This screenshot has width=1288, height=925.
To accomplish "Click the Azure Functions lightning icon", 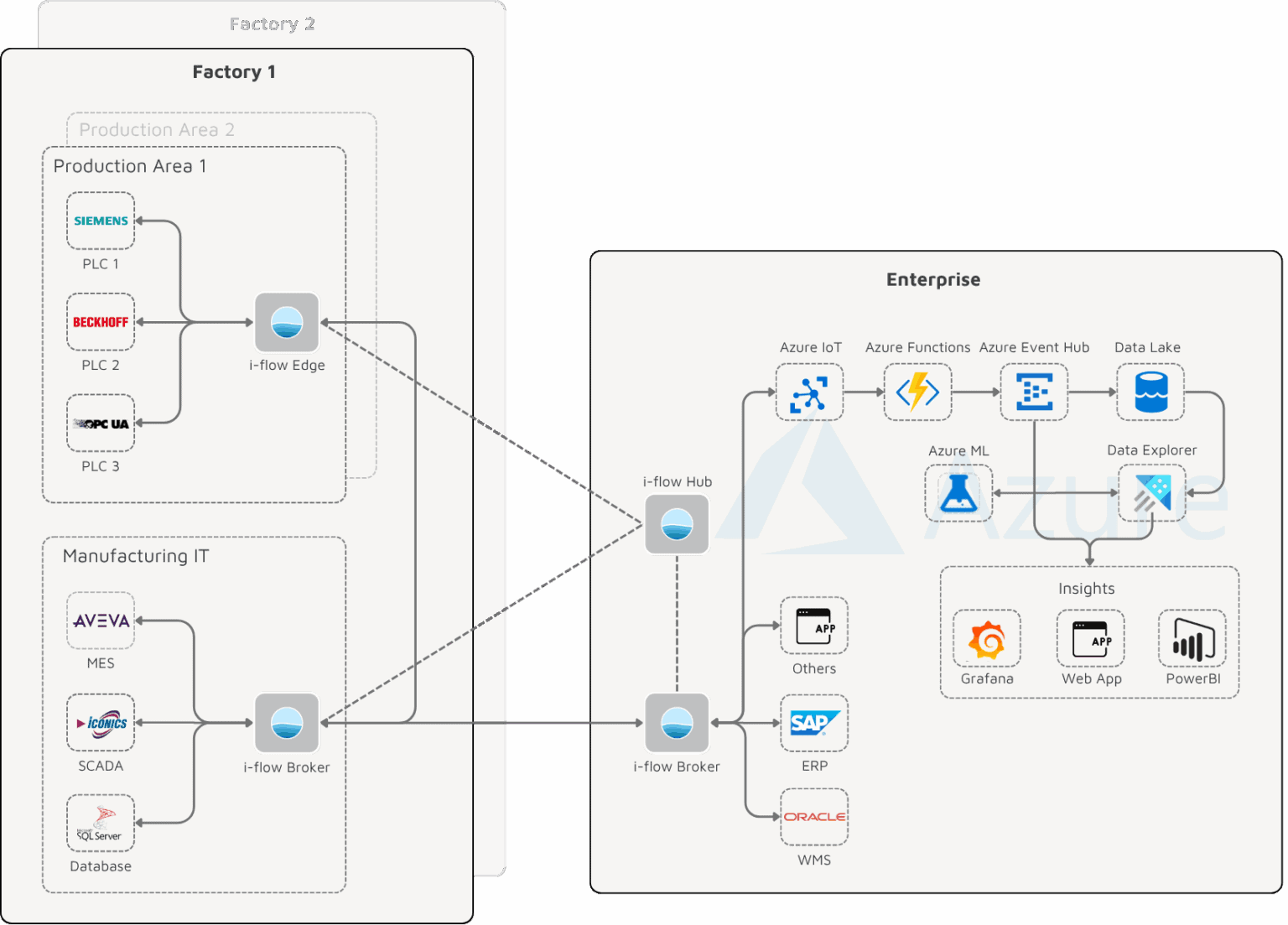I will (x=917, y=392).
